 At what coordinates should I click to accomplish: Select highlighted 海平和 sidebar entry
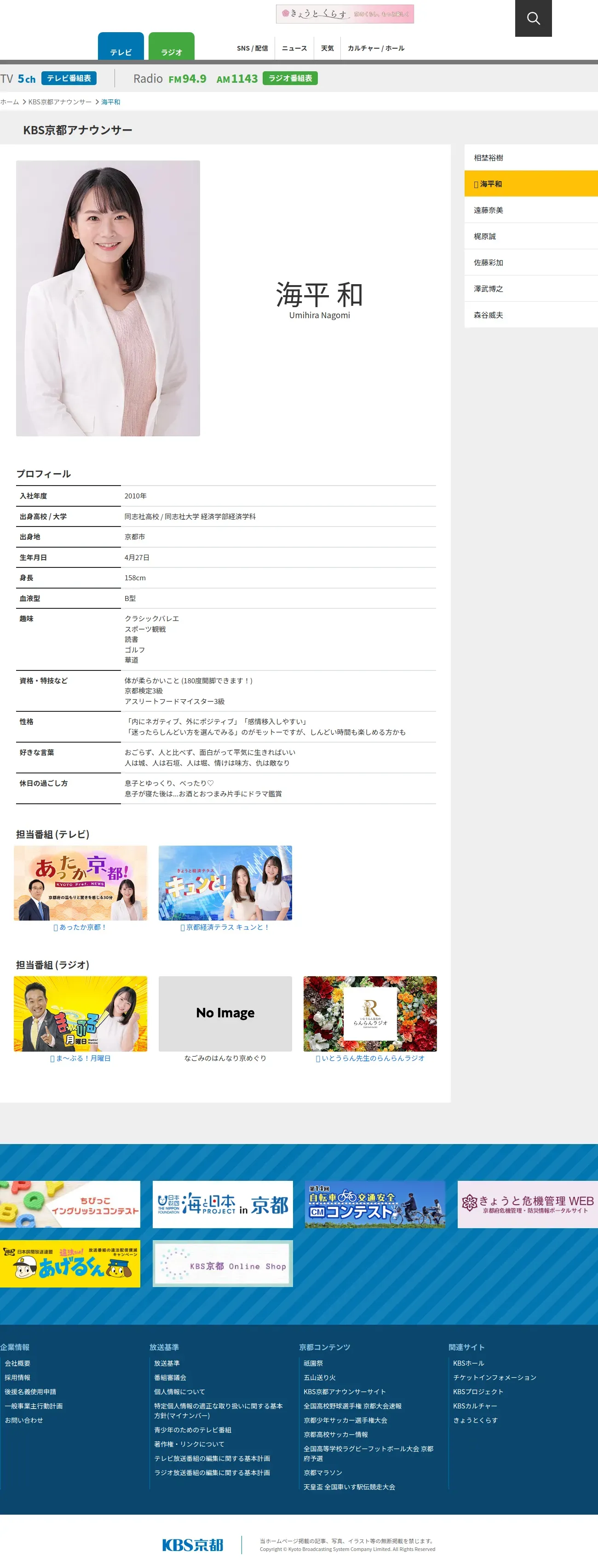click(x=531, y=184)
